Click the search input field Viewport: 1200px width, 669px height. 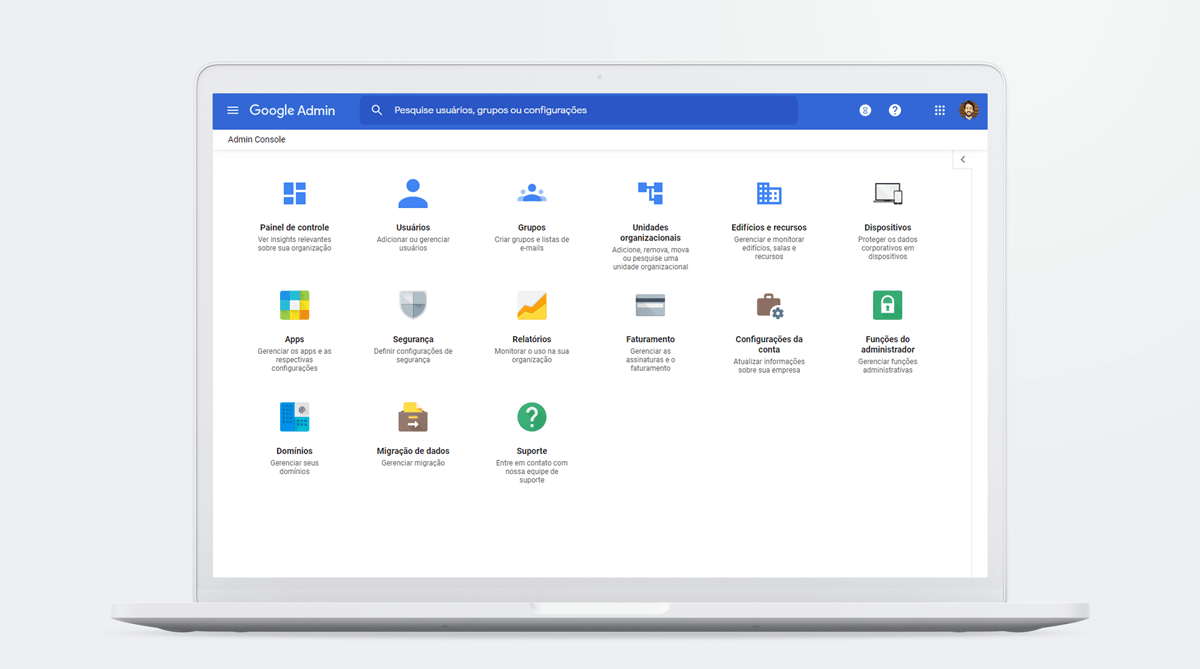(x=580, y=110)
